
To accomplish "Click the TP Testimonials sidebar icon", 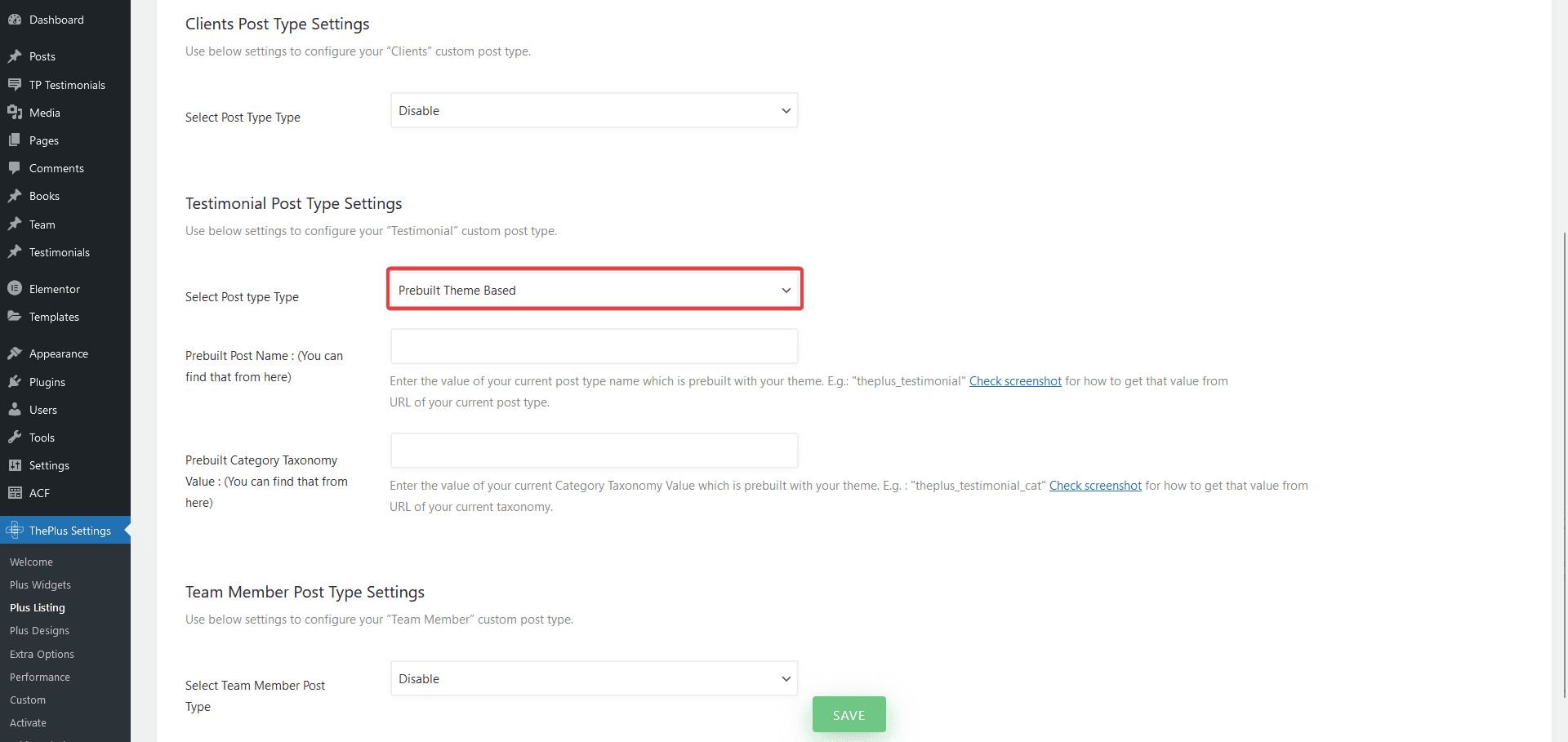I will pyautogui.click(x=15, y=85).
